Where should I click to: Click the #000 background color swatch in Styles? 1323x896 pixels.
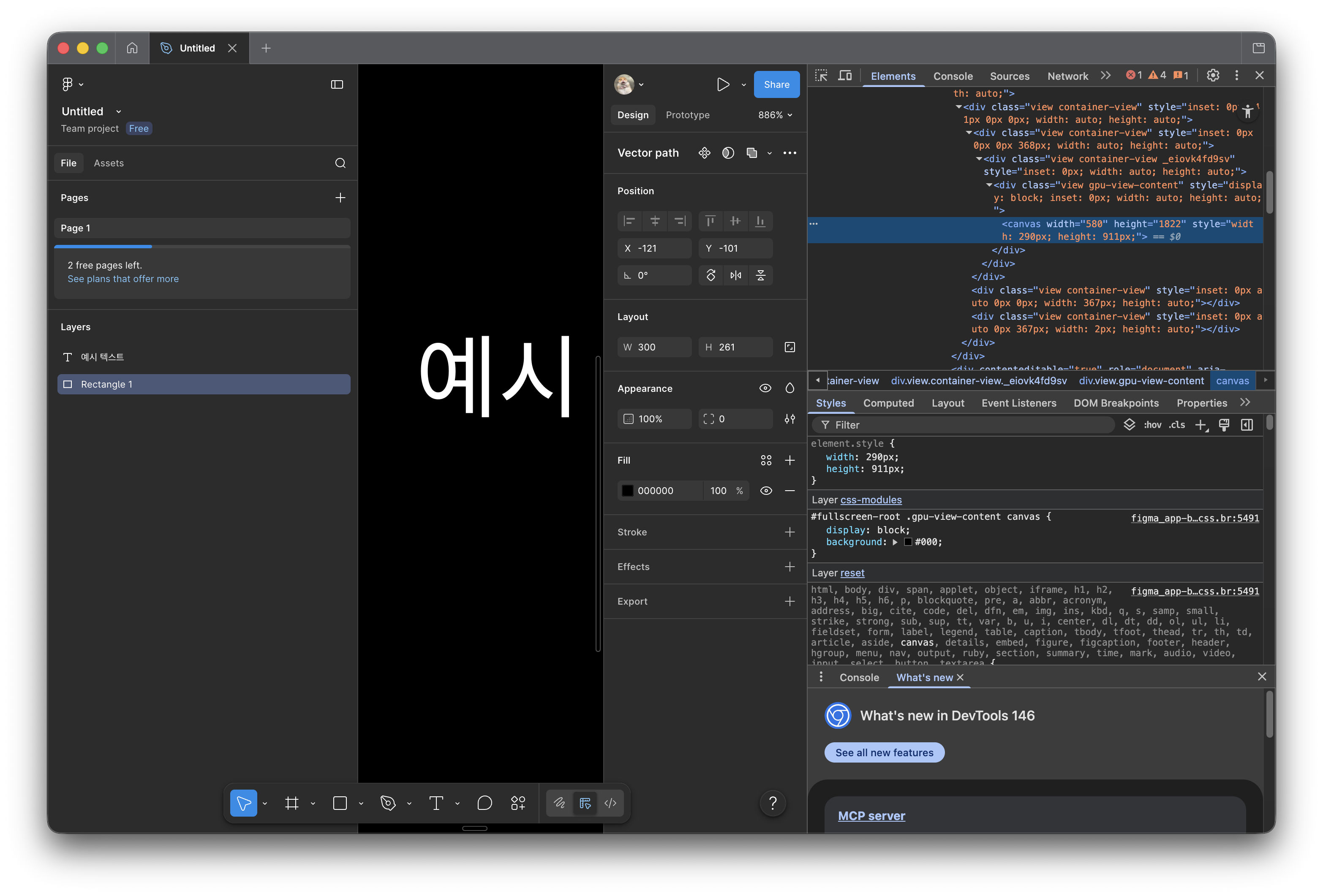(908, 542)
